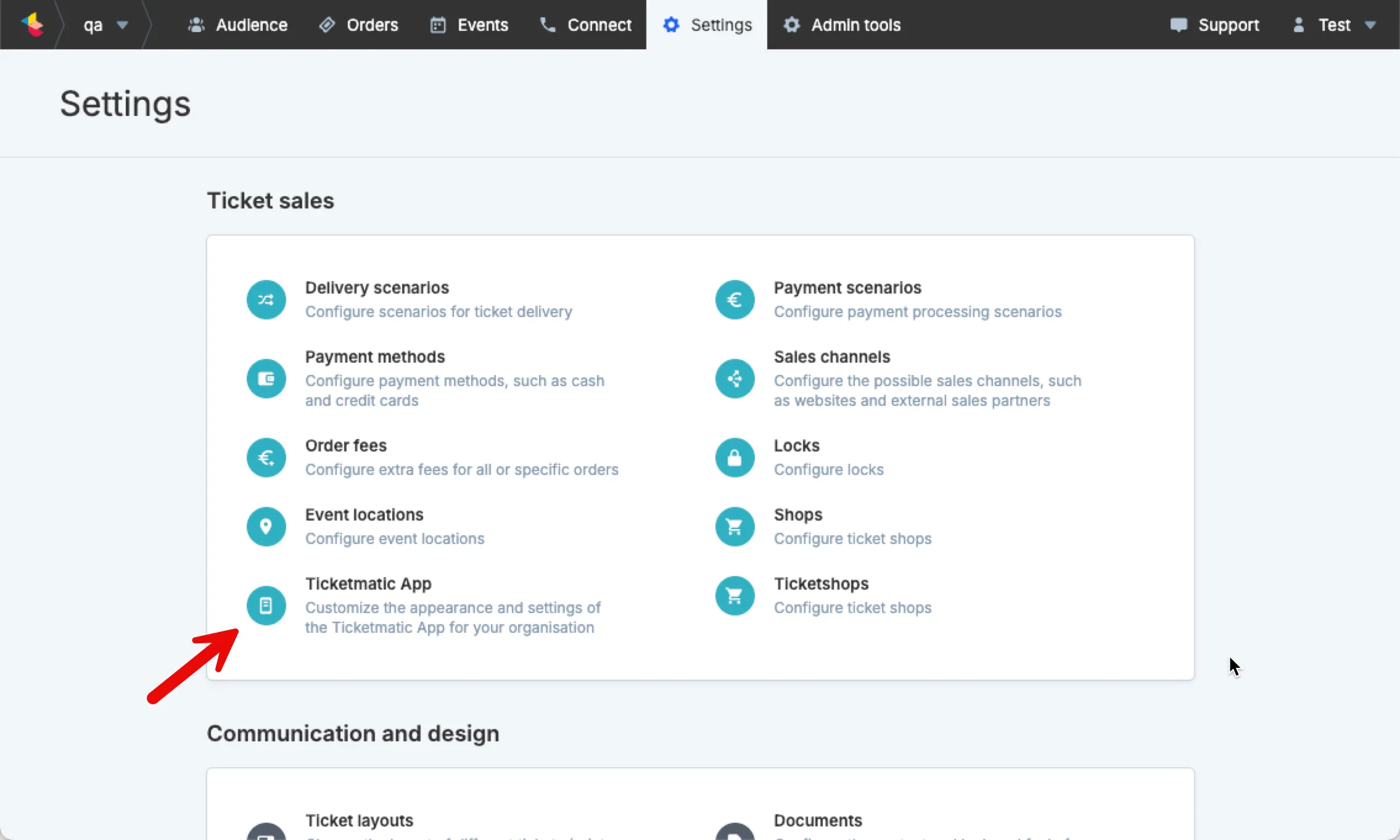Open the Connect tab

point(586,25)
